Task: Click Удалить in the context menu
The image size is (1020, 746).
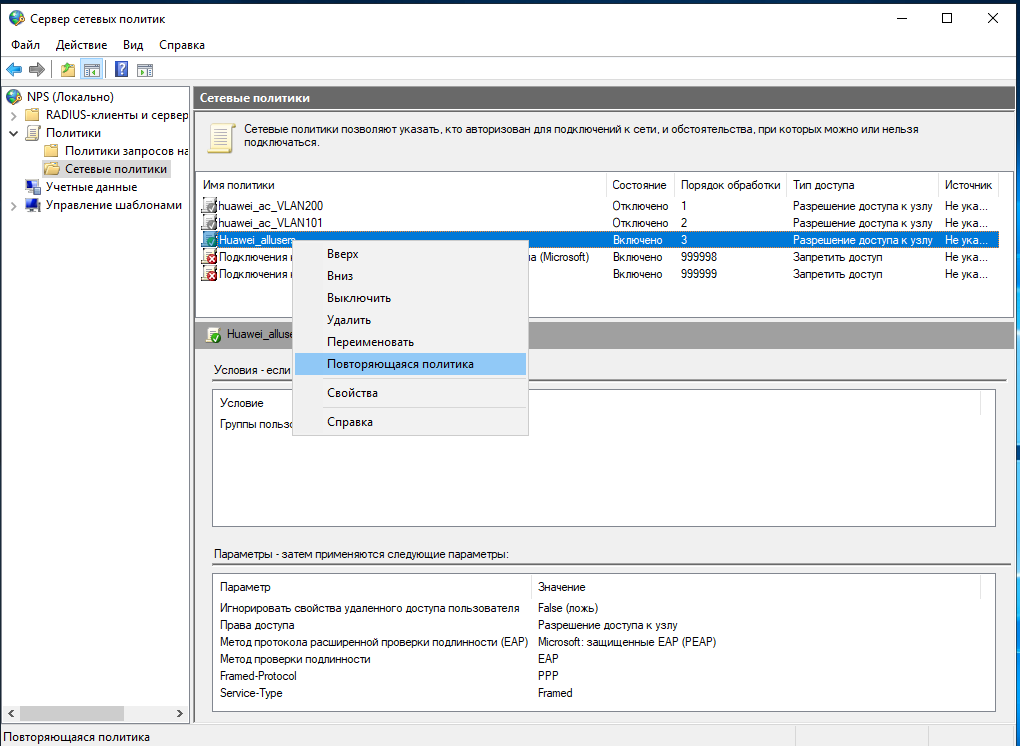Action: [x=349, y=320]
